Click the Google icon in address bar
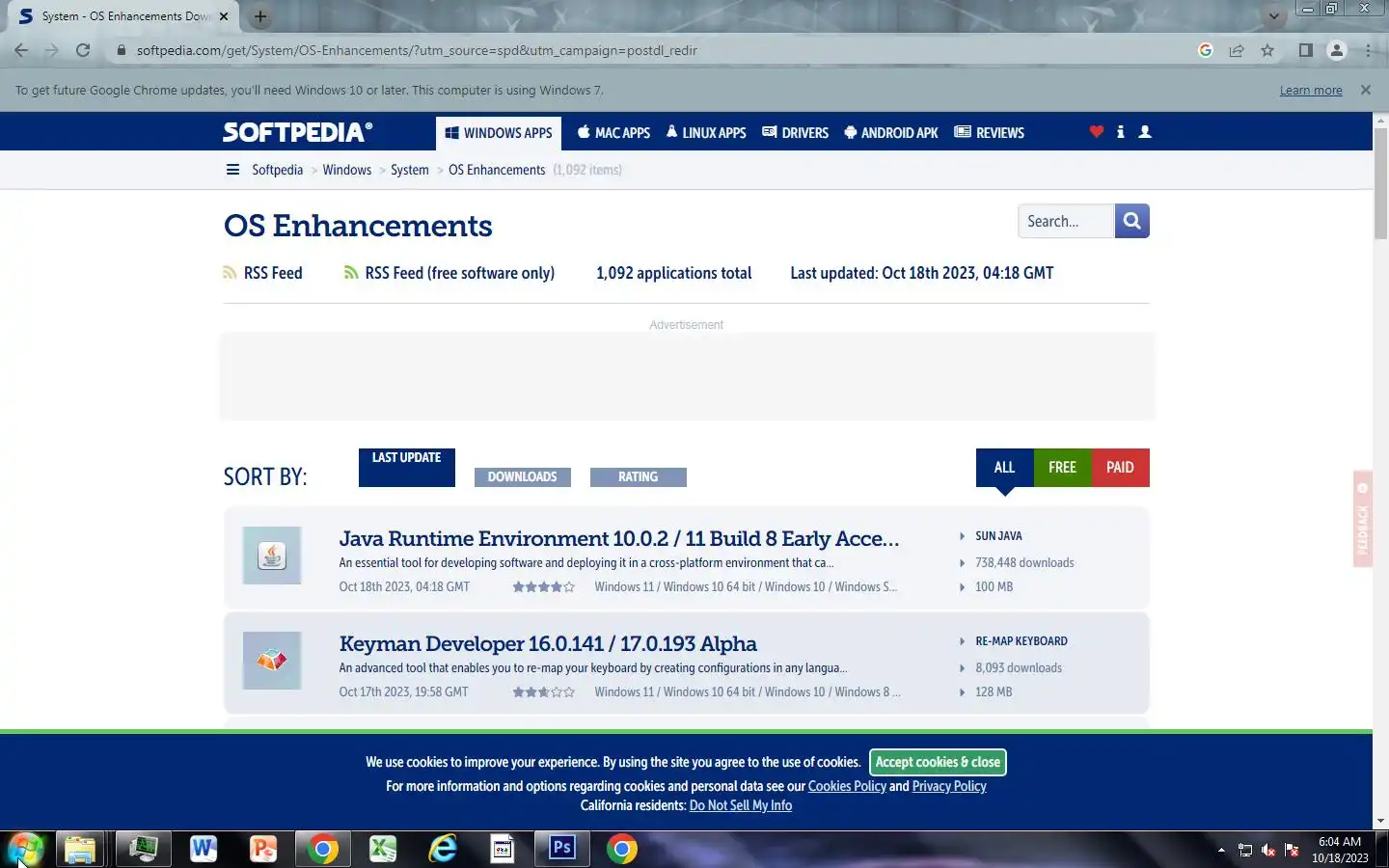The width and height of the screenshot is (1389, 868). [1206, 50]
